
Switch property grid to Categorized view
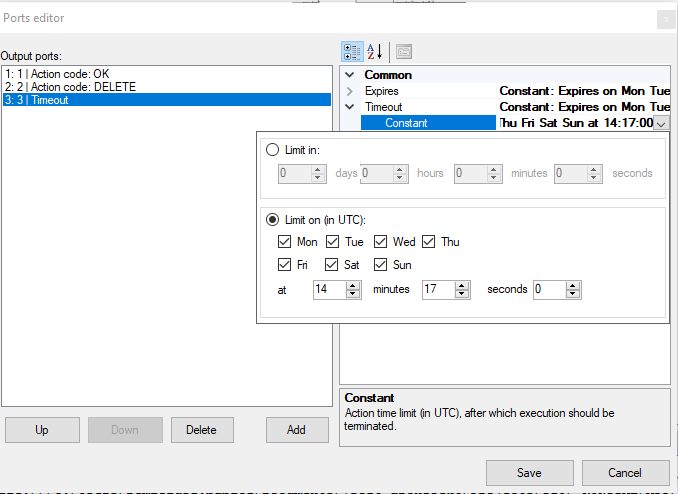352,52
